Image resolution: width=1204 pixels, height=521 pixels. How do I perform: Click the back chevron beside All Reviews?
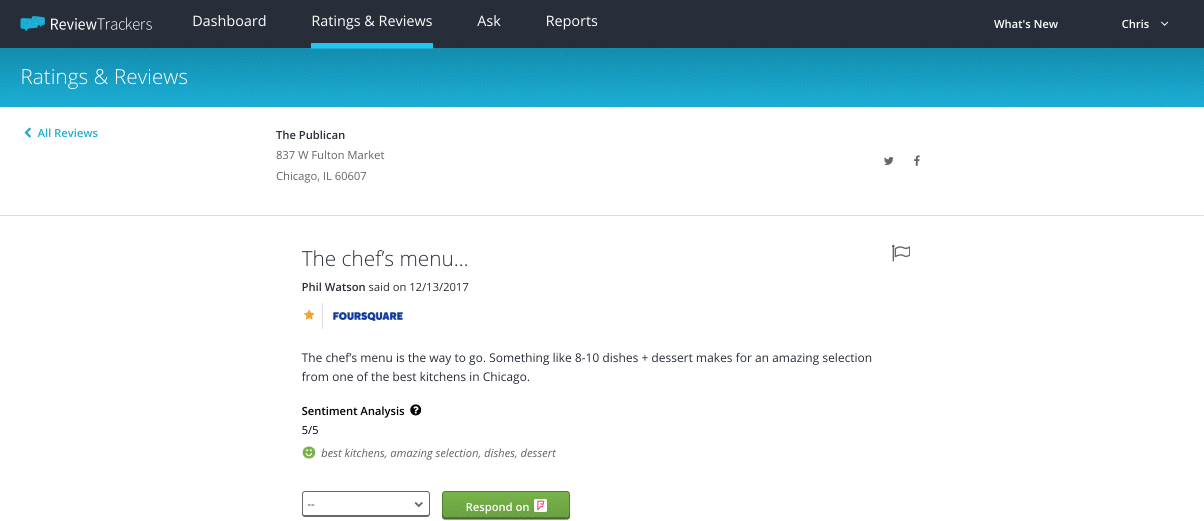[x=28, y=133]
